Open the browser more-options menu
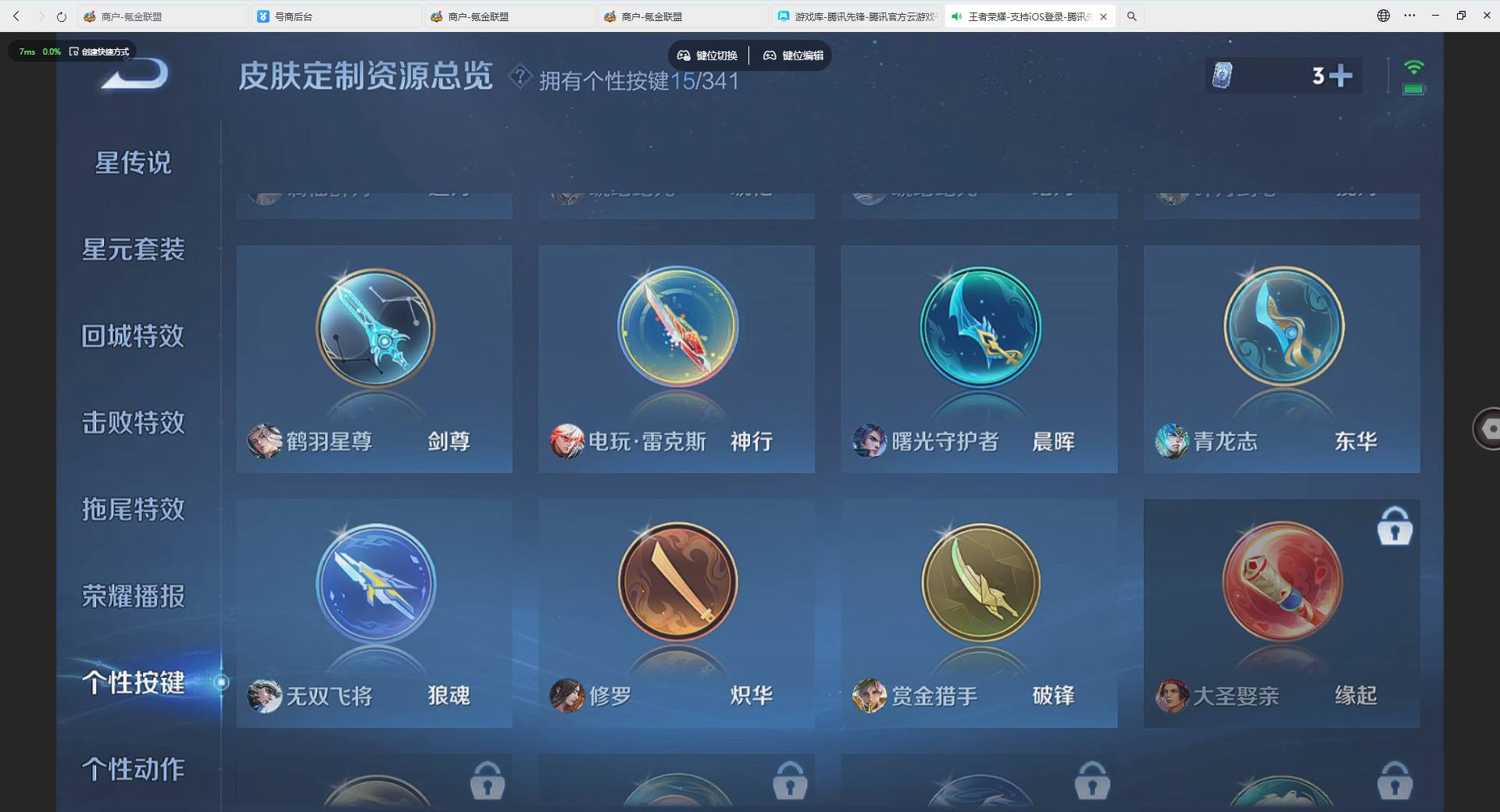 pyautogui.click(x=1410, y=16)
